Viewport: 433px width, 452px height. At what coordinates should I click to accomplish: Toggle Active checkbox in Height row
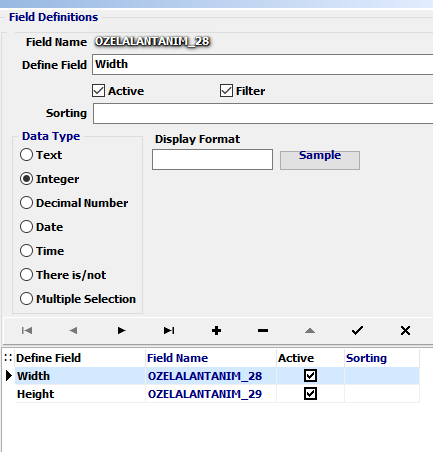pos(310,394)
